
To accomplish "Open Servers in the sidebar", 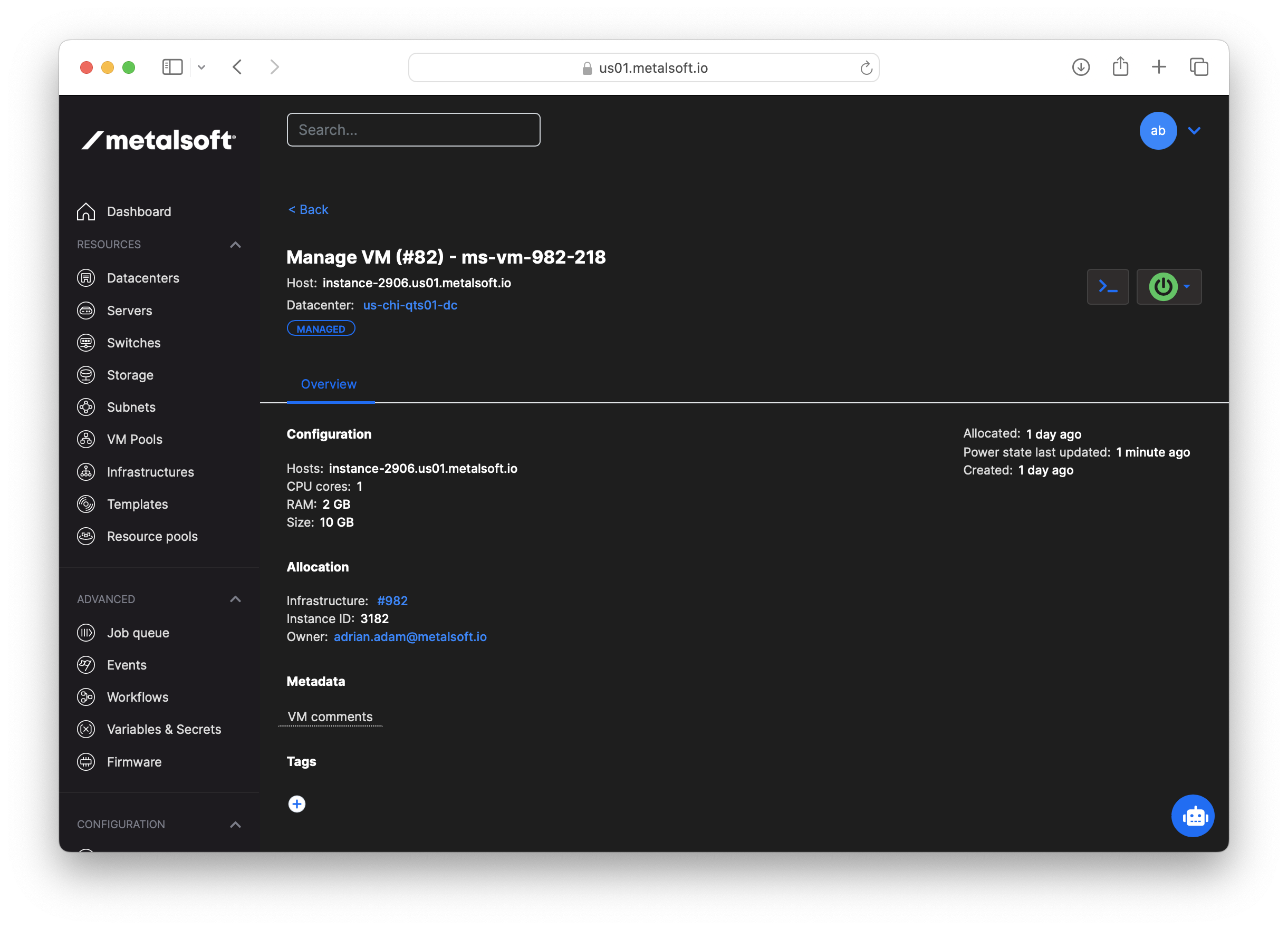I will click(x=129, y=311).
